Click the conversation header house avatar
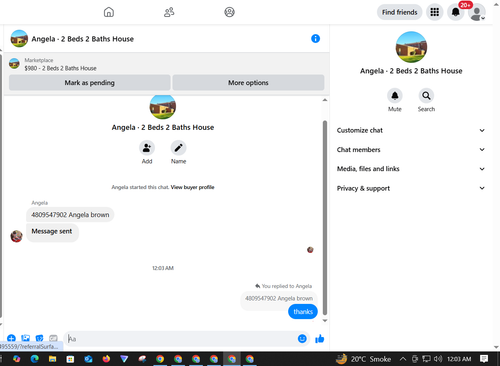The image size is (500, 366). 19,39
